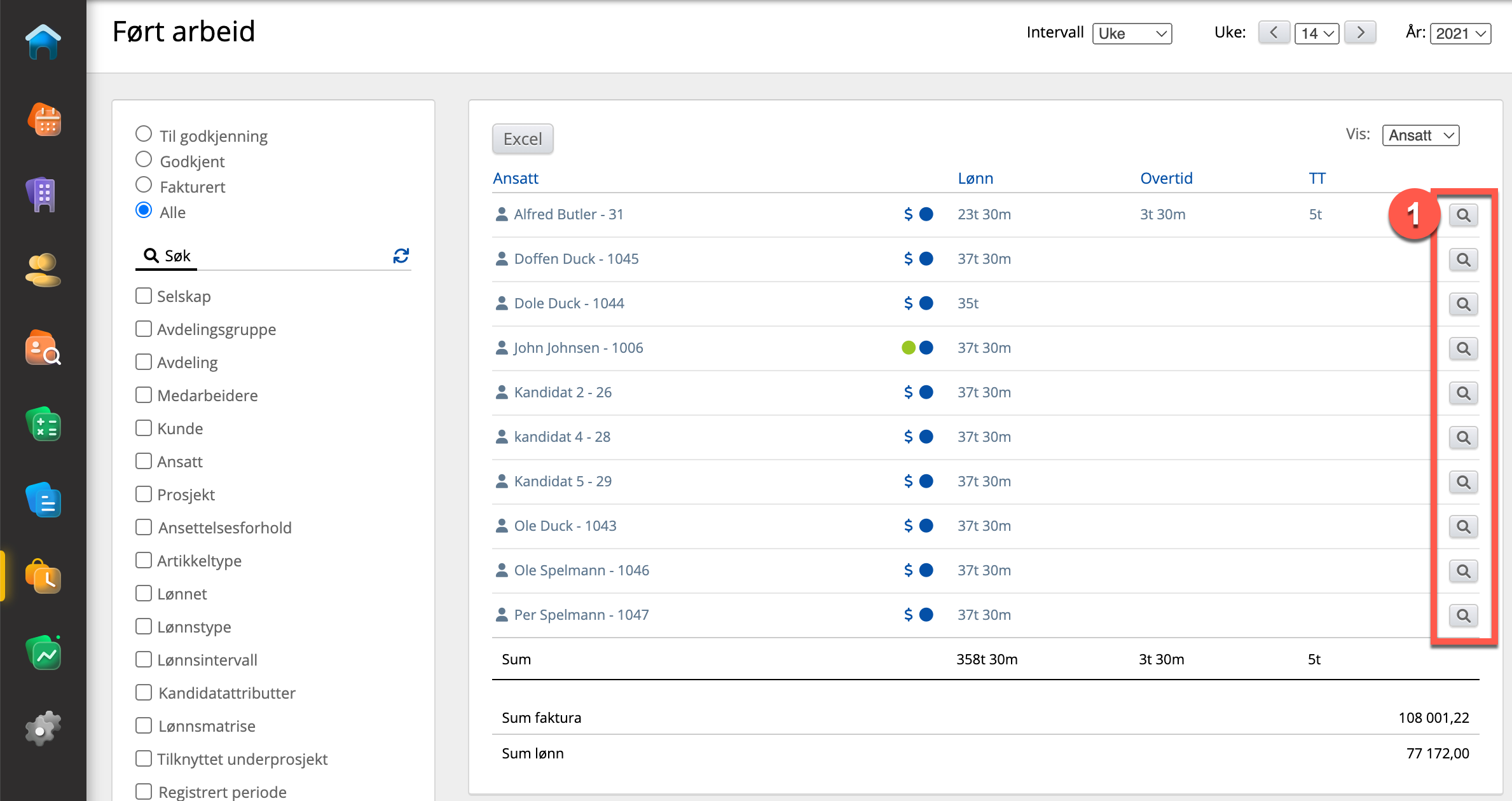
Task: Open the settings gear sidebar icon
Action: (x=43, y=729)
